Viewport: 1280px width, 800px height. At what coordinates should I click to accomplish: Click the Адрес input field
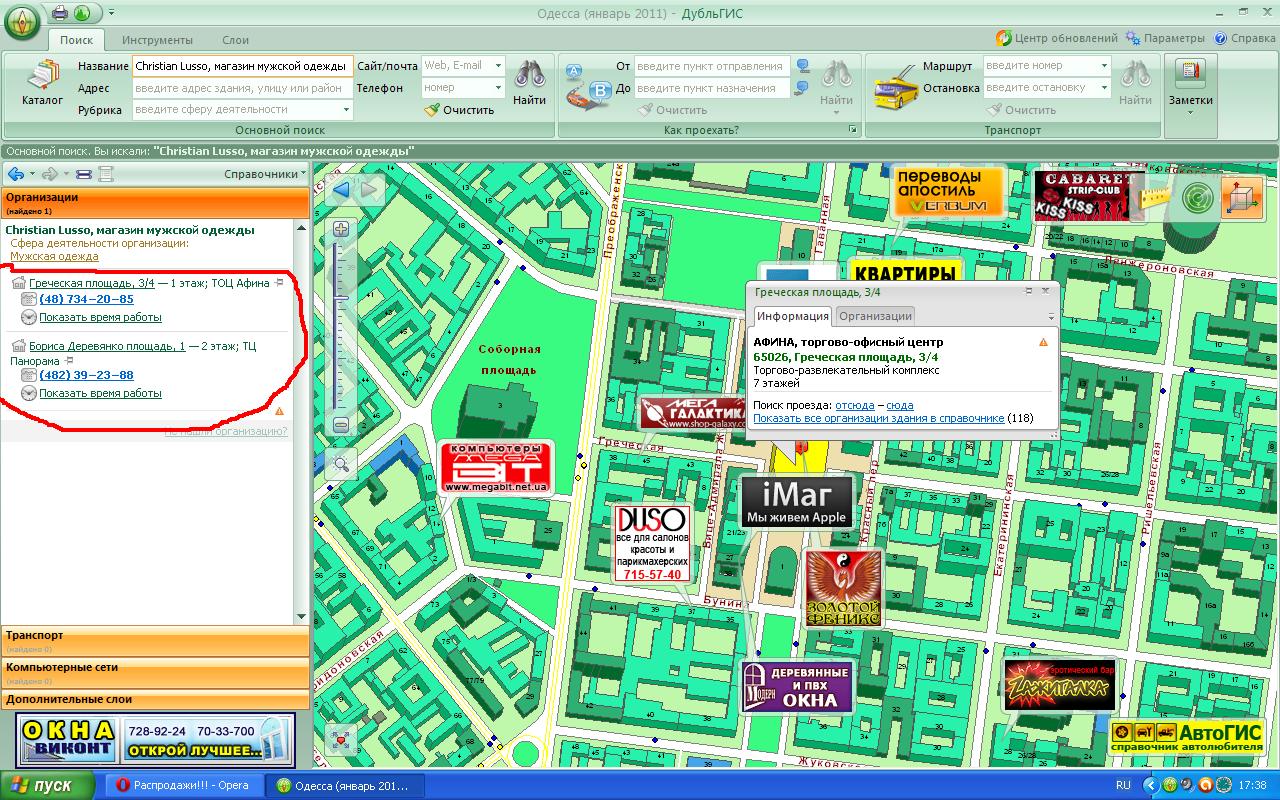coord(242,88)
